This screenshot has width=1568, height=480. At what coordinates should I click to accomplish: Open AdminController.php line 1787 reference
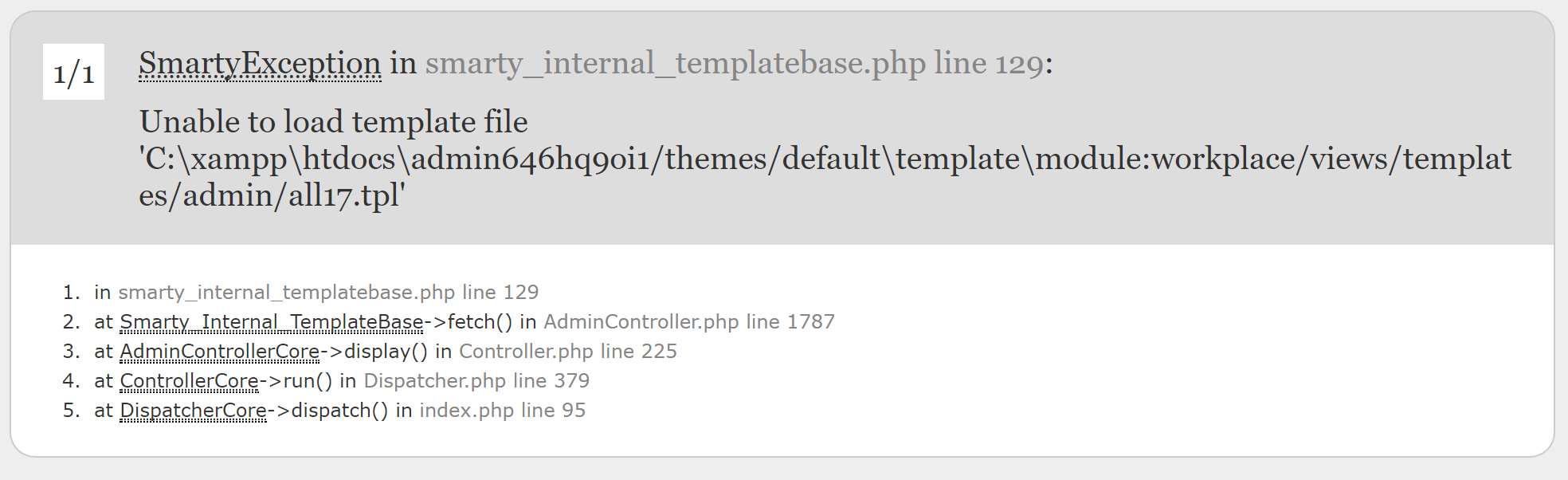[x=689, y=322]
